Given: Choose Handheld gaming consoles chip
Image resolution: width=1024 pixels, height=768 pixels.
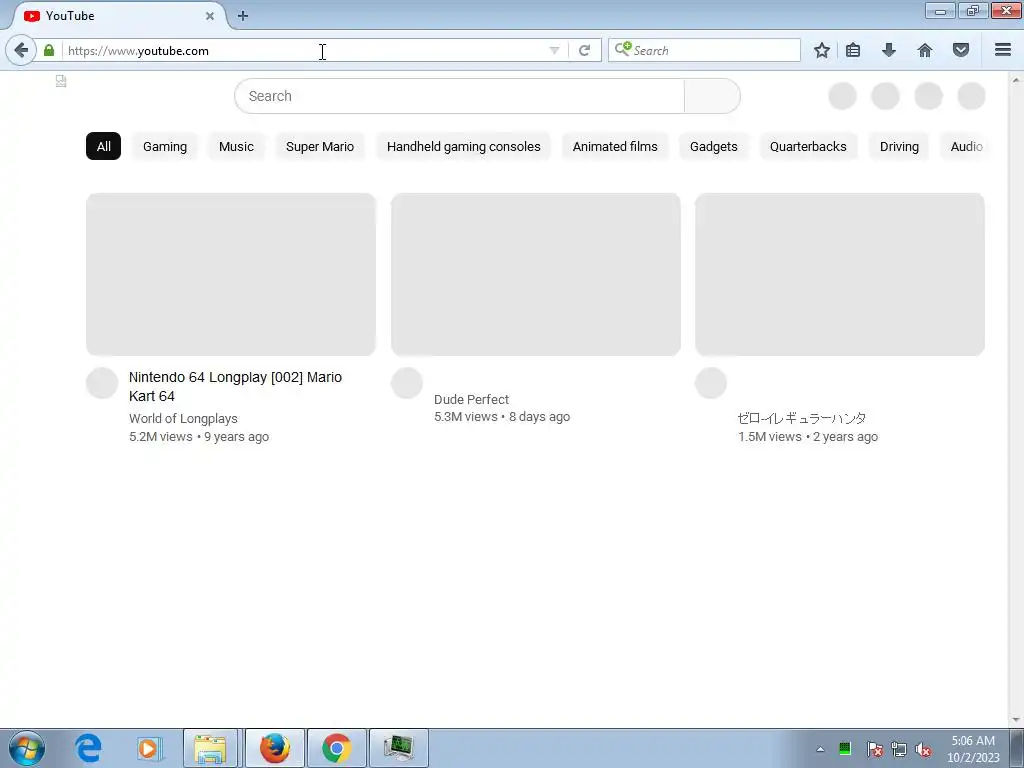Looking at the screenshot, I should (x=464, y=146).
